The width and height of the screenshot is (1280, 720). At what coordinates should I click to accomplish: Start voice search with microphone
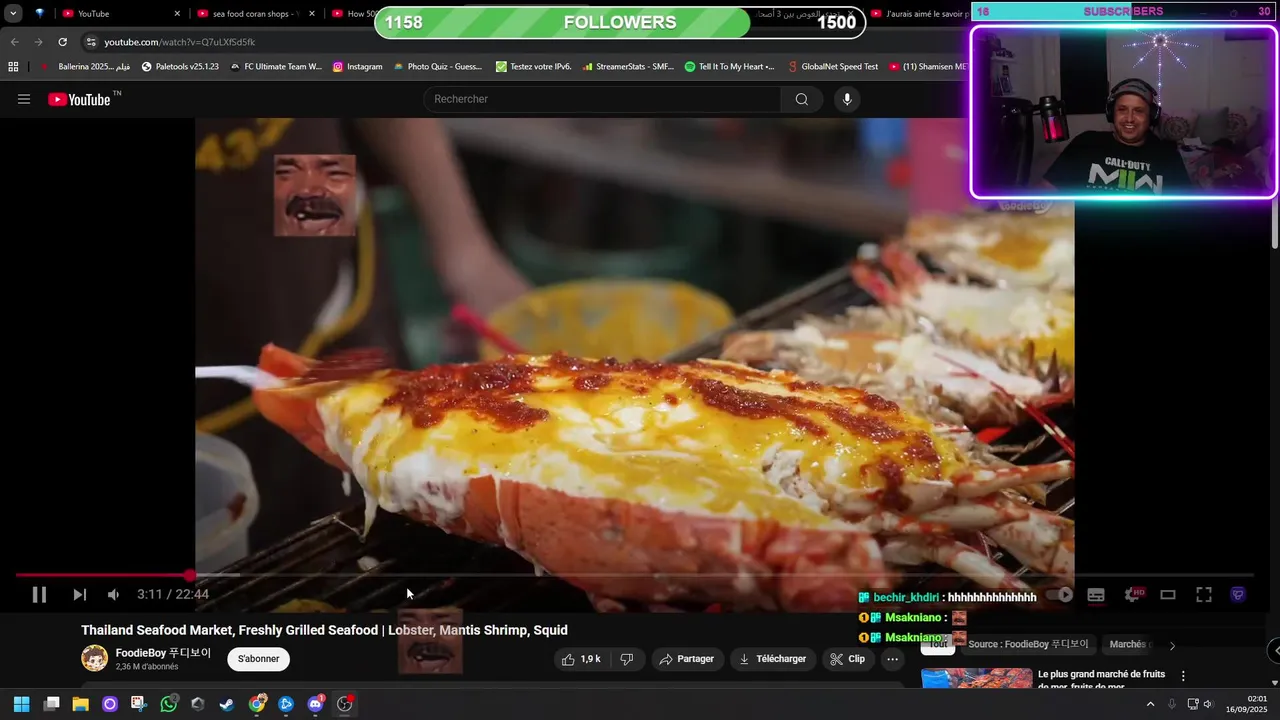847,99
